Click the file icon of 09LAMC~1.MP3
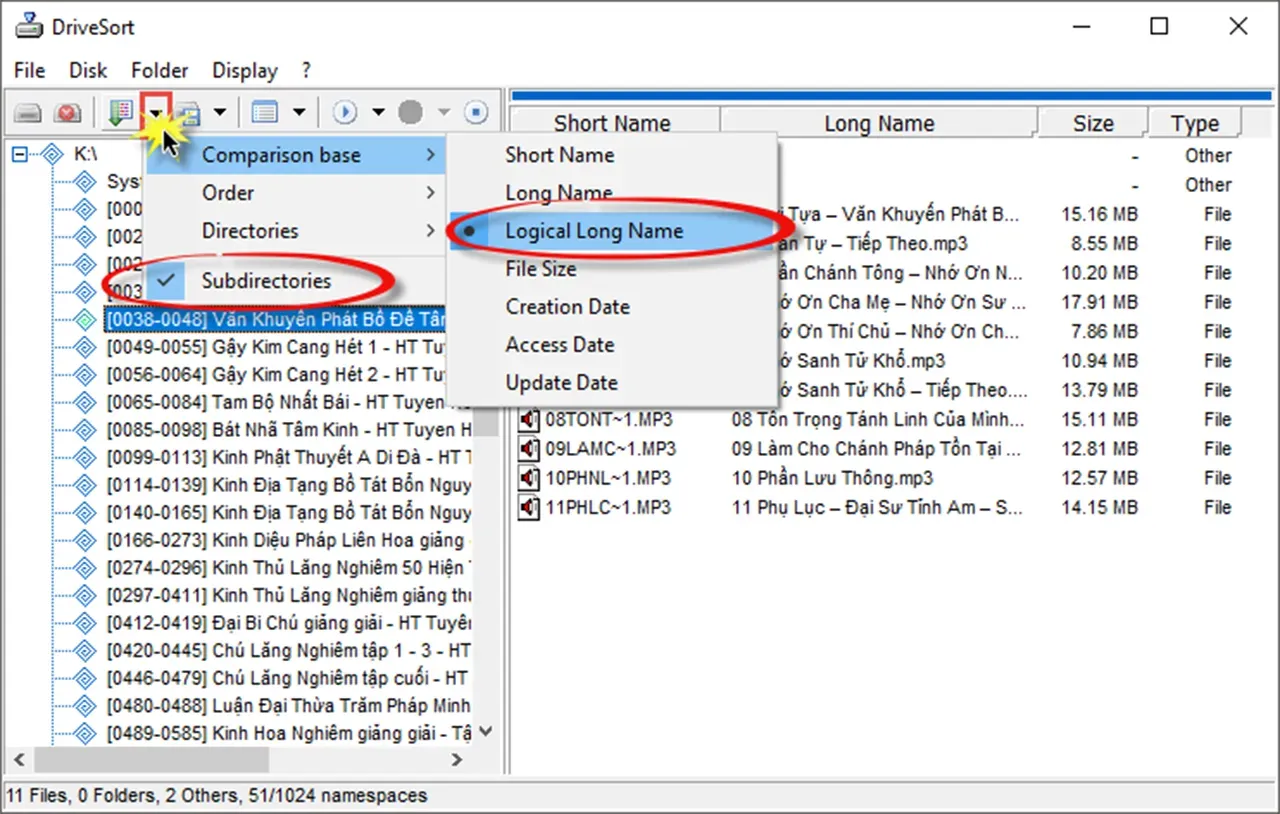This screenshot has height=814, width=1280. coord(529,448)
